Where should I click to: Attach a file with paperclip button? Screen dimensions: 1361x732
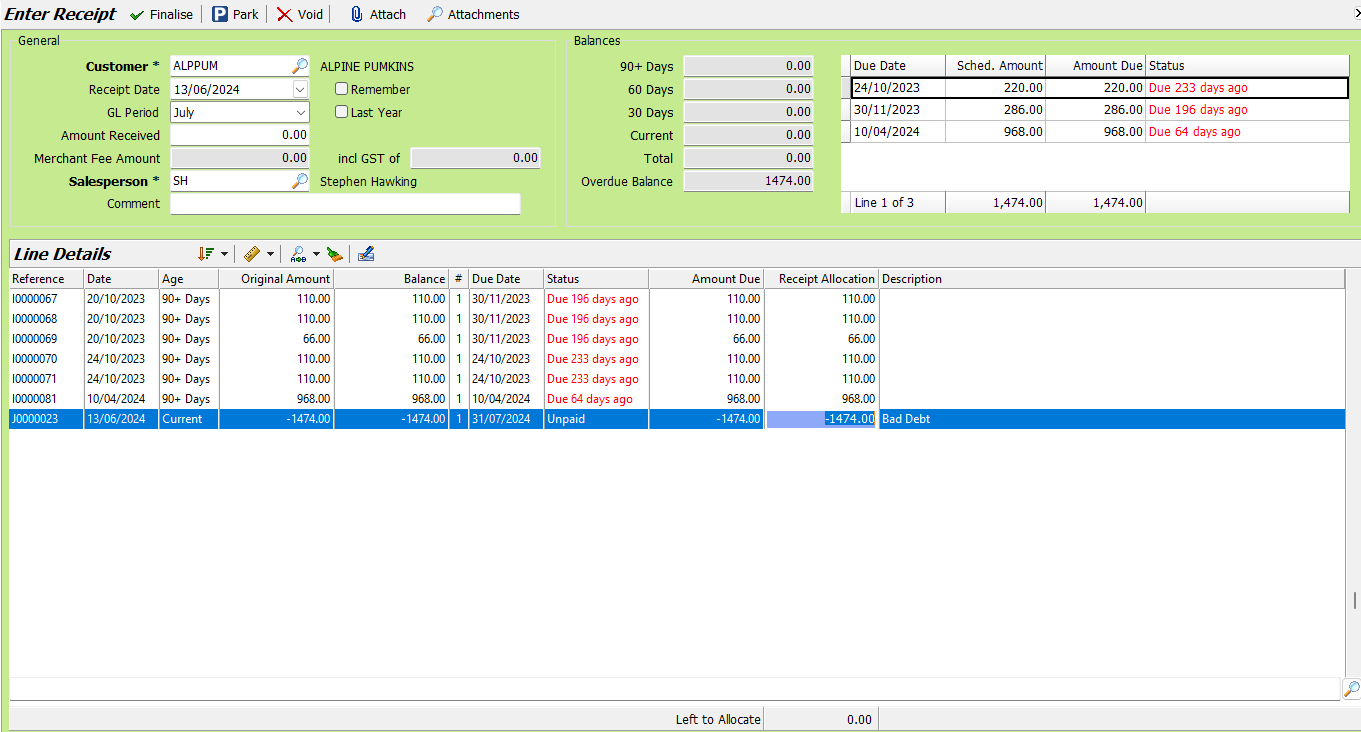[377, 14]
